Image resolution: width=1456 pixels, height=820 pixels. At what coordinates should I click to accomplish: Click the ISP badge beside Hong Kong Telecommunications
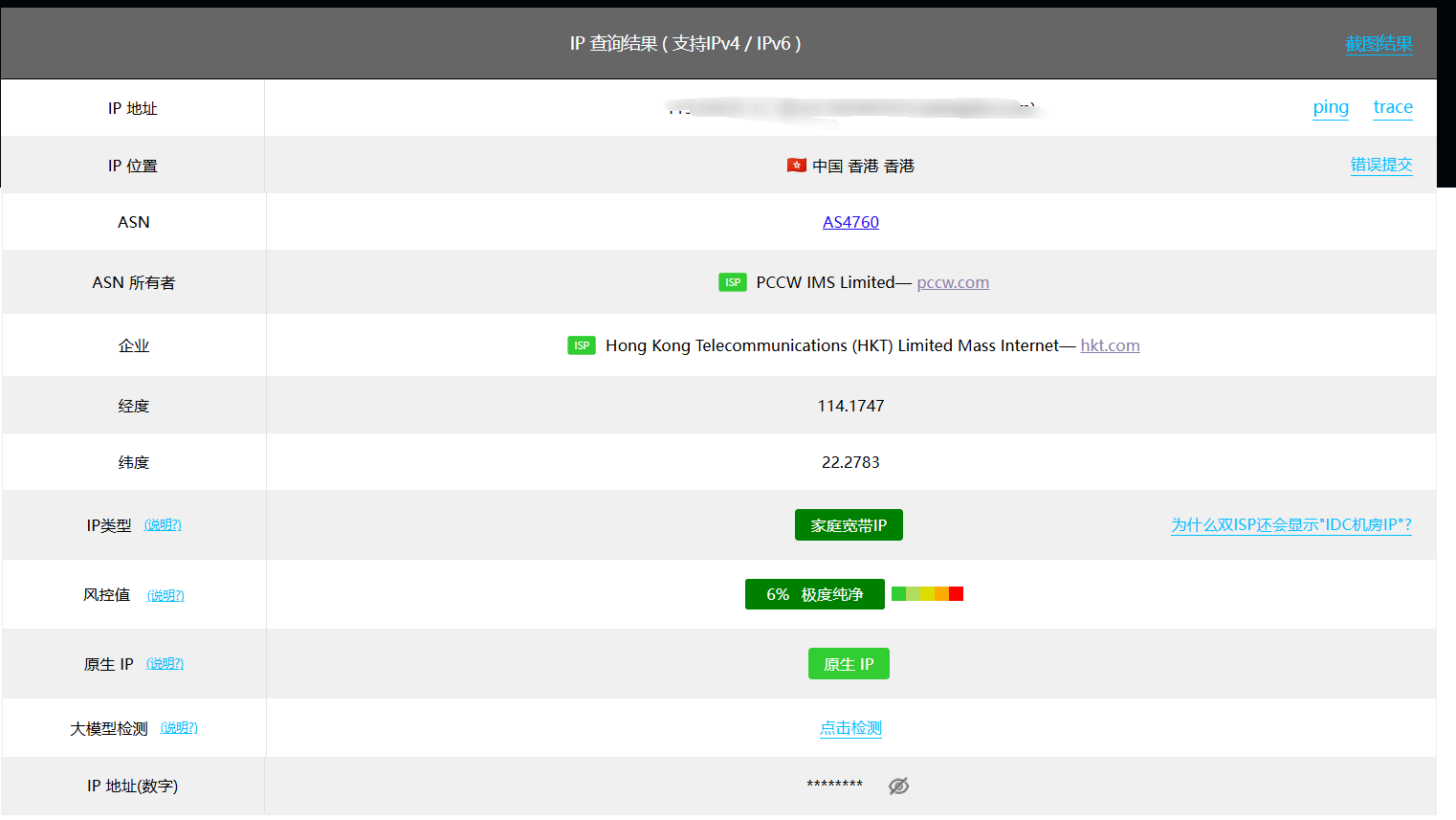582,345
